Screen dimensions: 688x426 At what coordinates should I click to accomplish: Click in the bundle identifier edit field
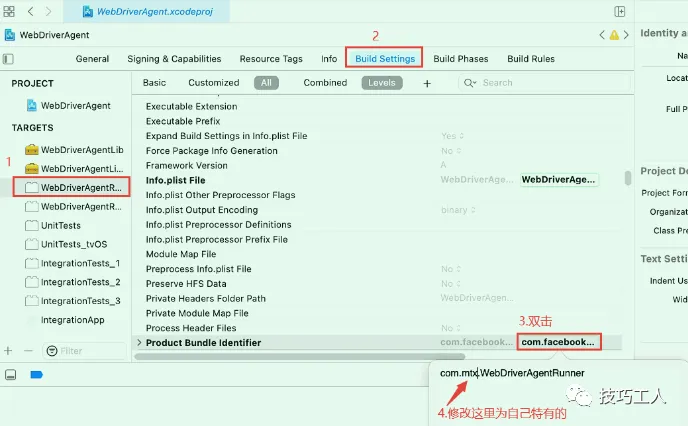pos(512,373)
